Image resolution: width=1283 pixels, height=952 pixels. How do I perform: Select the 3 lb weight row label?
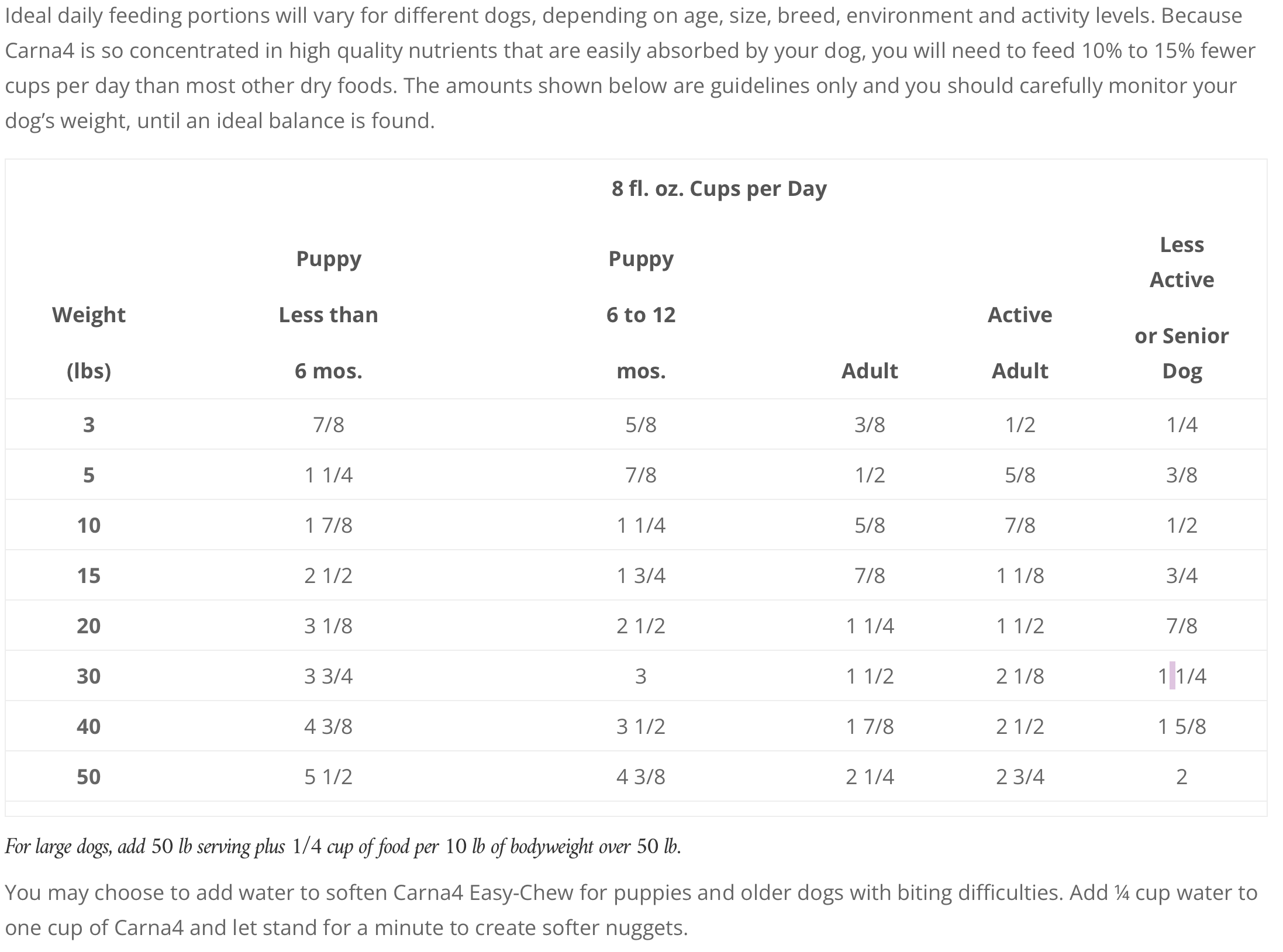point(89,425)
